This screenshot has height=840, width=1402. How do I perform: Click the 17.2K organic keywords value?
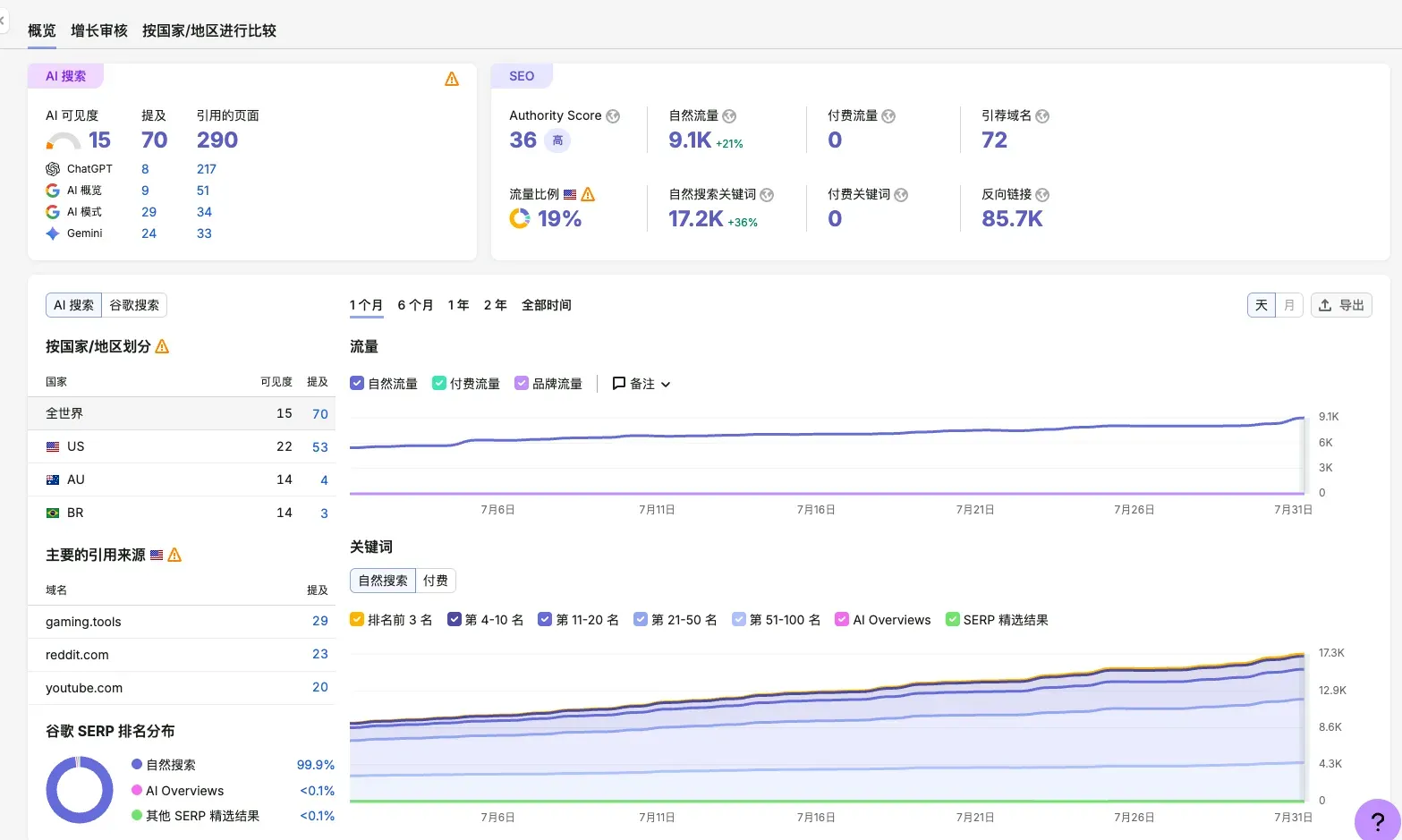click(696, 219)
